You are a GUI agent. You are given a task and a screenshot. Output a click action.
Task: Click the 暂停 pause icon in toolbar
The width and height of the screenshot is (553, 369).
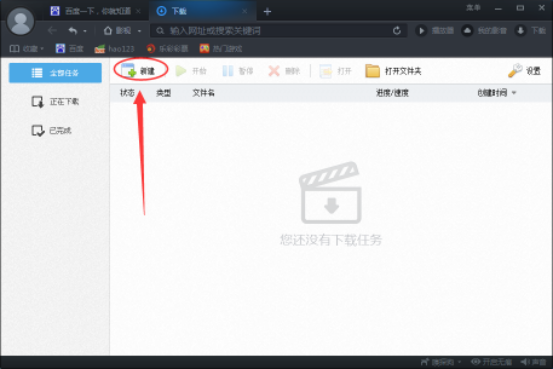[x=227, y=71]
